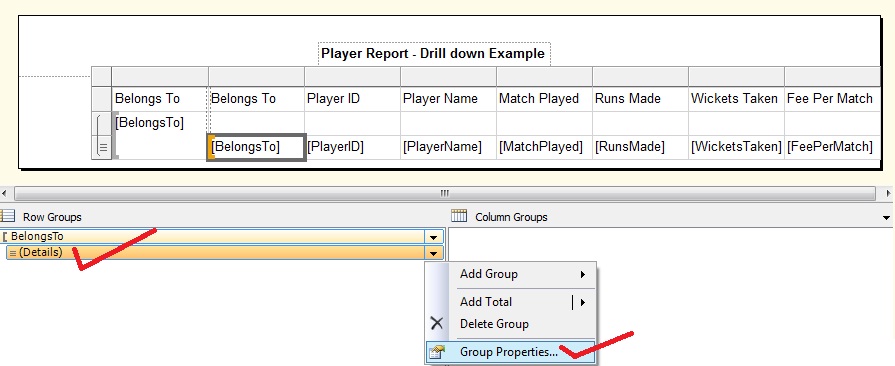Click the Column Groups panel label
Image resolution: width=895 pixels, height=366 pixels.
511,217
